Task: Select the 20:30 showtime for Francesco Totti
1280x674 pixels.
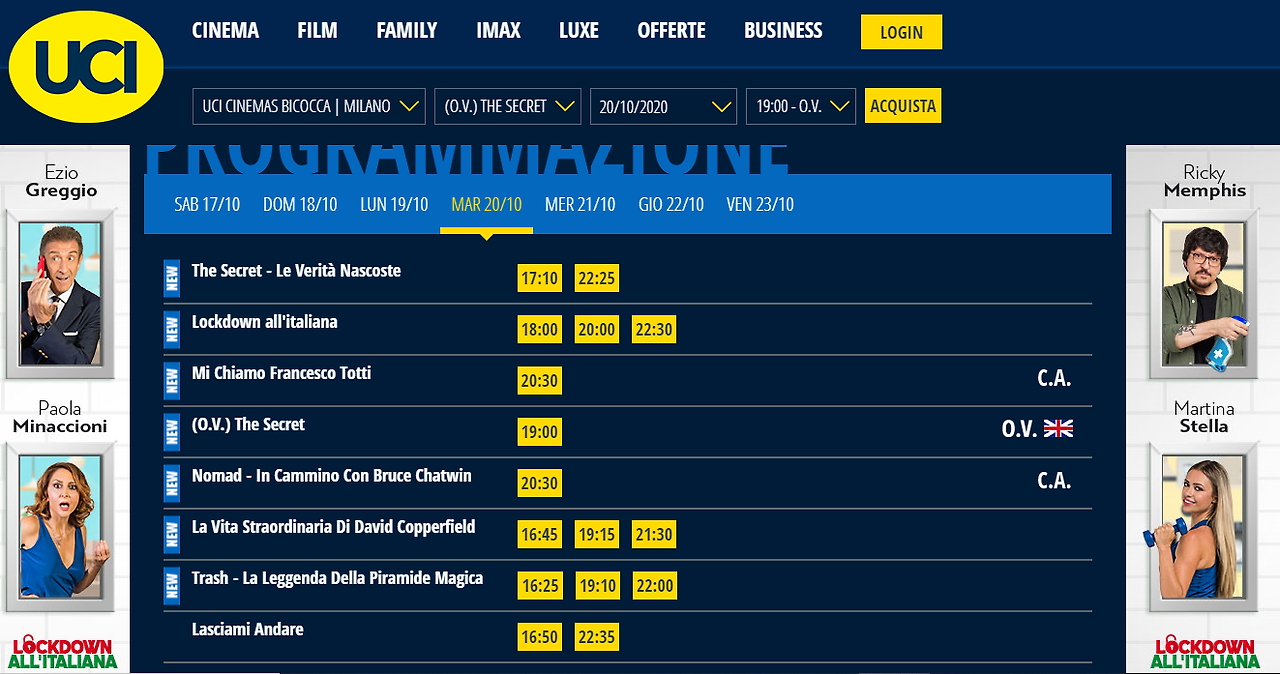Action: pyautogui.click(x=540, y=380)
